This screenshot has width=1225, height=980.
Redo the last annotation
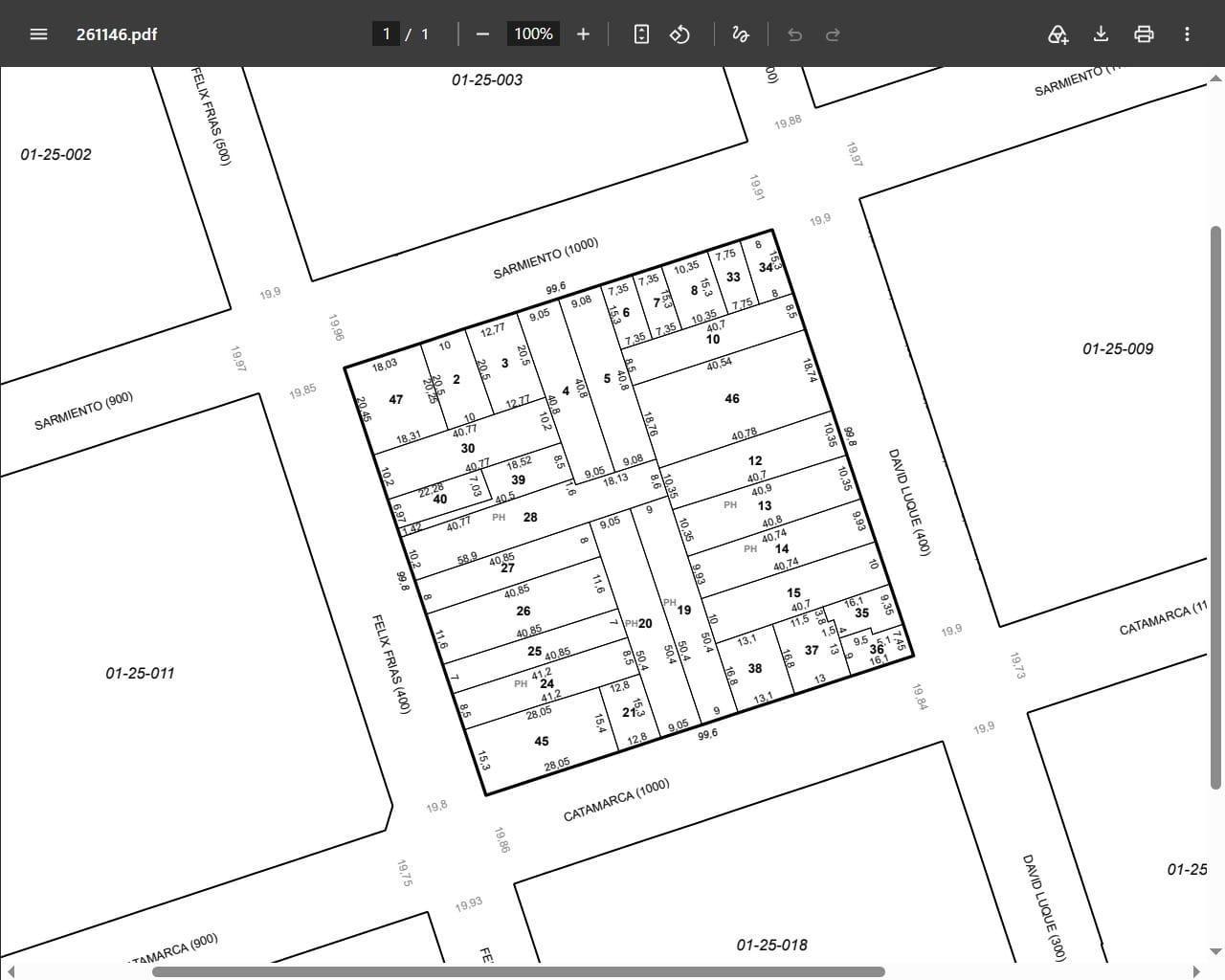pos(833,34)
